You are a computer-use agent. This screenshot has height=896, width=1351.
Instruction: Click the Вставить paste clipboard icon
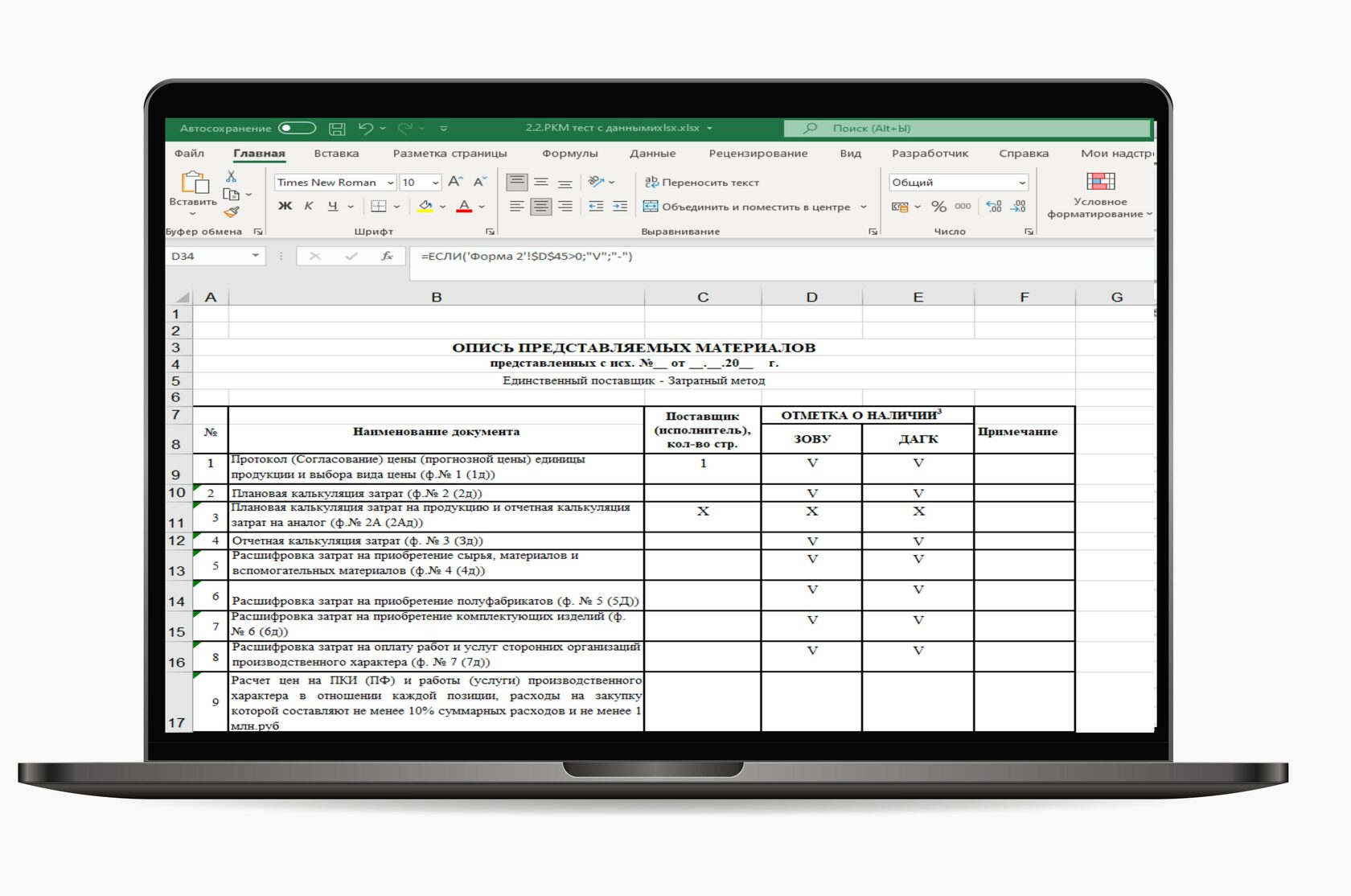click(x=194, y=183)
